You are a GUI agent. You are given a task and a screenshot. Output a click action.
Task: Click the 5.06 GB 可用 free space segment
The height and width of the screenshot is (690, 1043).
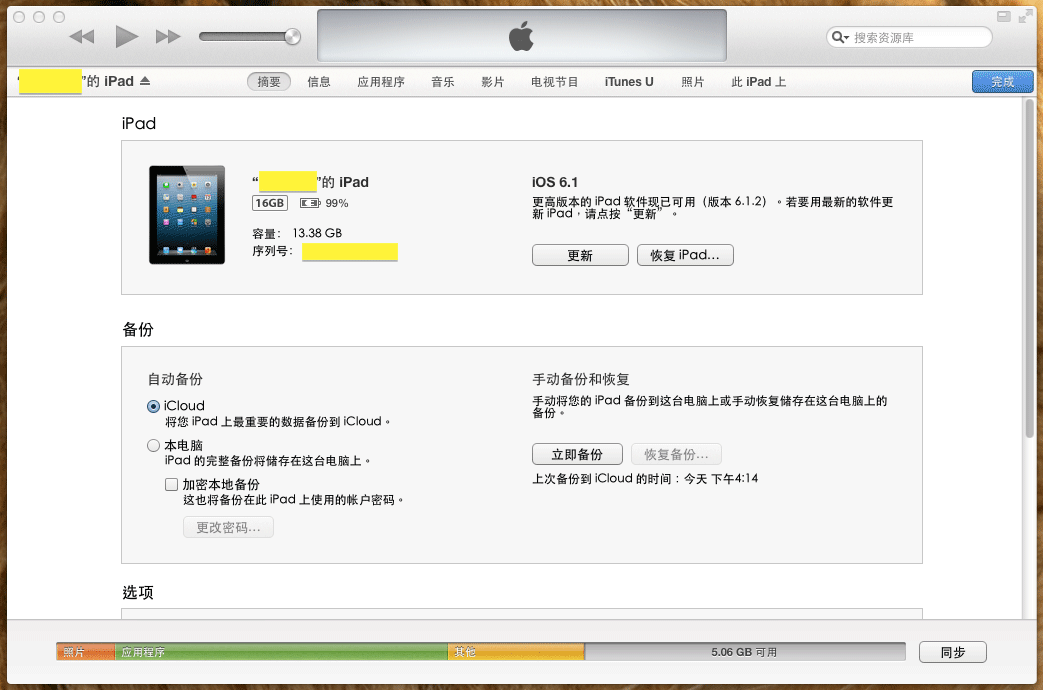point(745,652)
